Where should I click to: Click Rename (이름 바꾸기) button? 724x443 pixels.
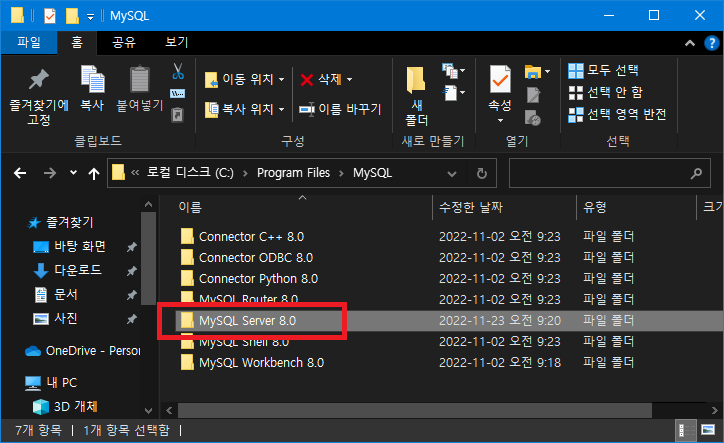coord(340,109)
